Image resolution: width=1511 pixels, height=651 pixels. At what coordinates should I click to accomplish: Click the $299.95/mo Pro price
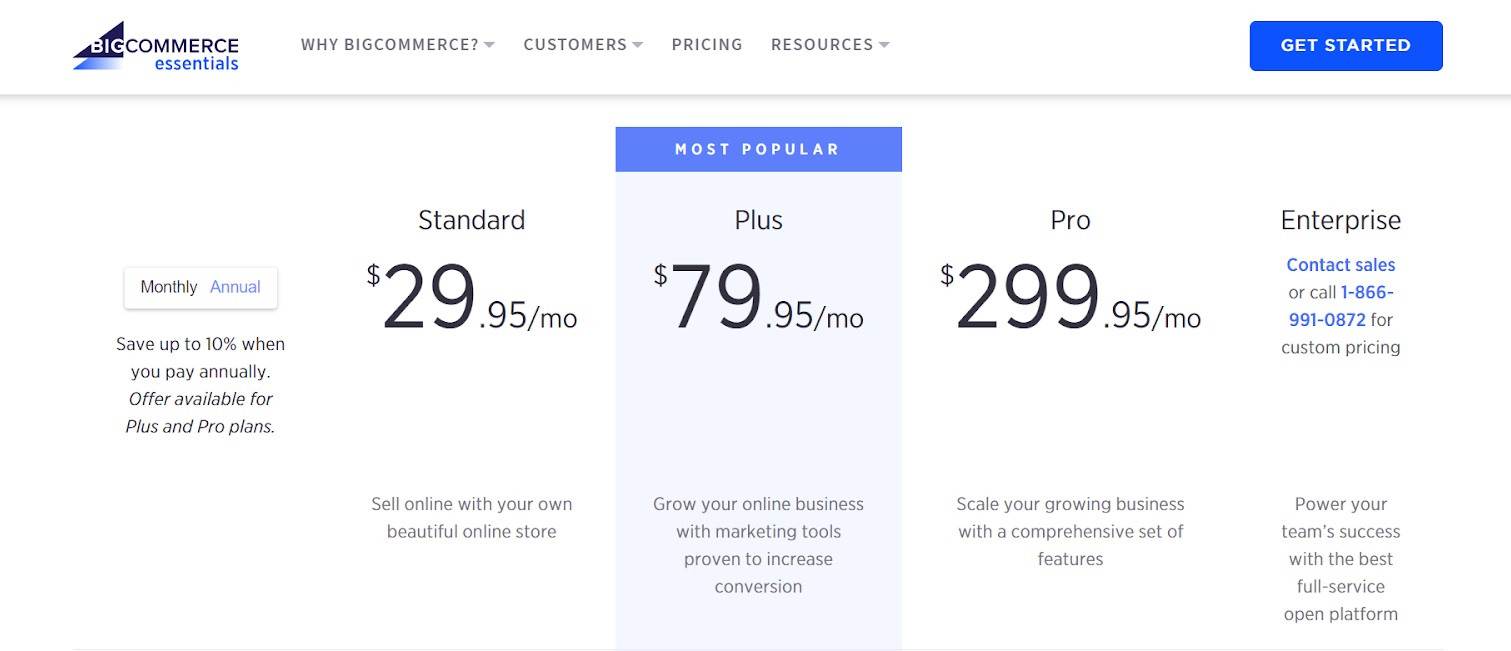tap(1069, 300)
